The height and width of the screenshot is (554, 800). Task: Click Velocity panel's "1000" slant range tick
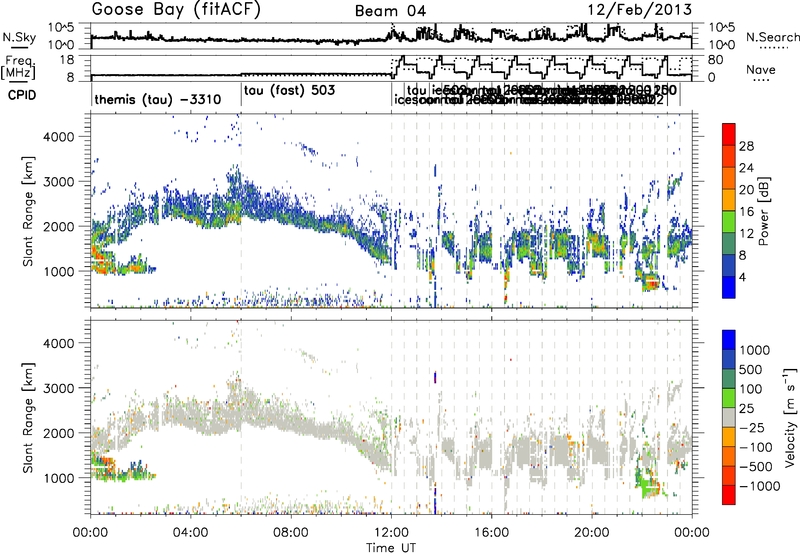pos(58,478)
